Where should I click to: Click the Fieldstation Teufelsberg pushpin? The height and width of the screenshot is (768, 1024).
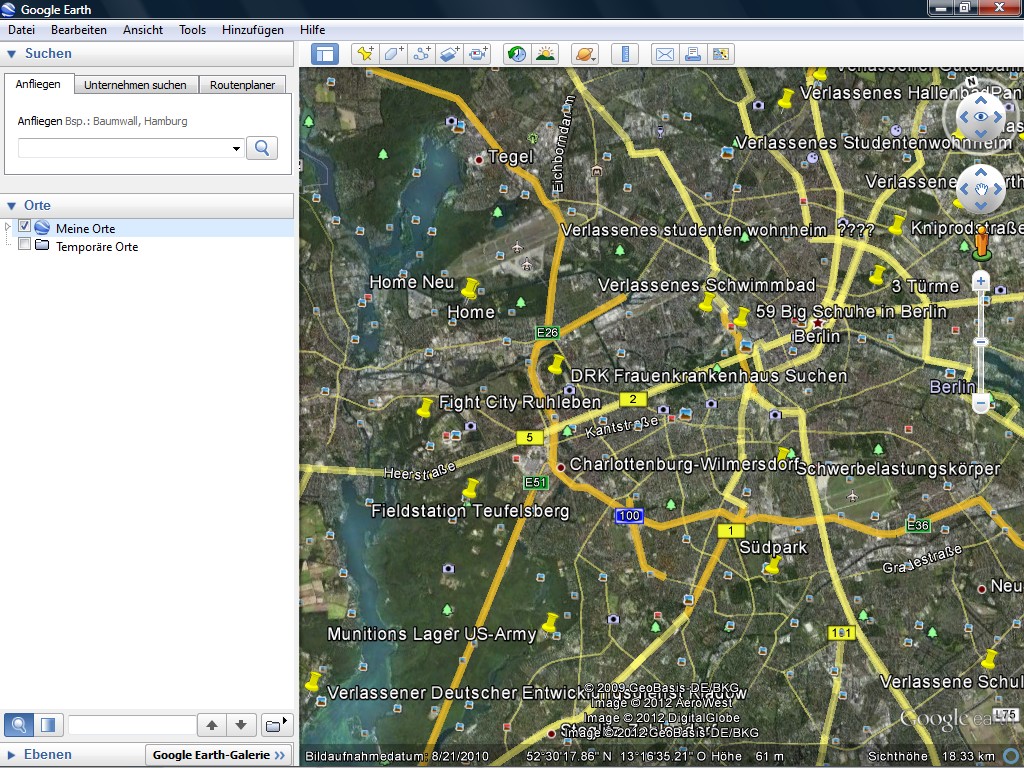point(470,488)
